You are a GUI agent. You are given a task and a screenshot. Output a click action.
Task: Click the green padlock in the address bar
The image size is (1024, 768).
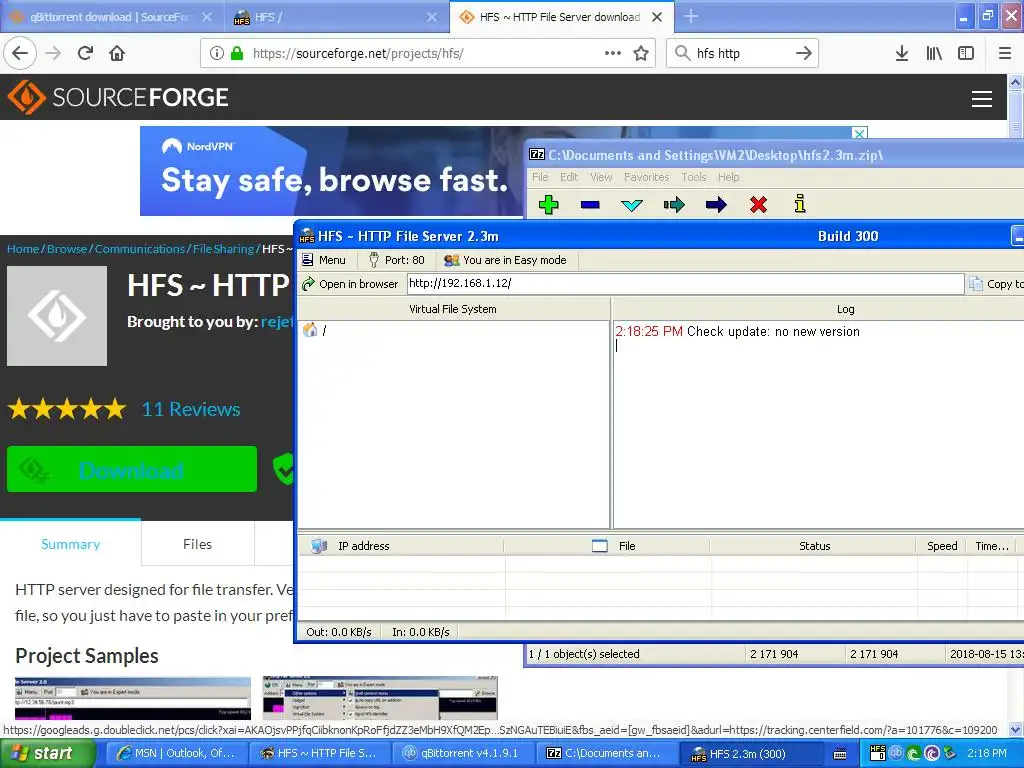coord(237,53)
